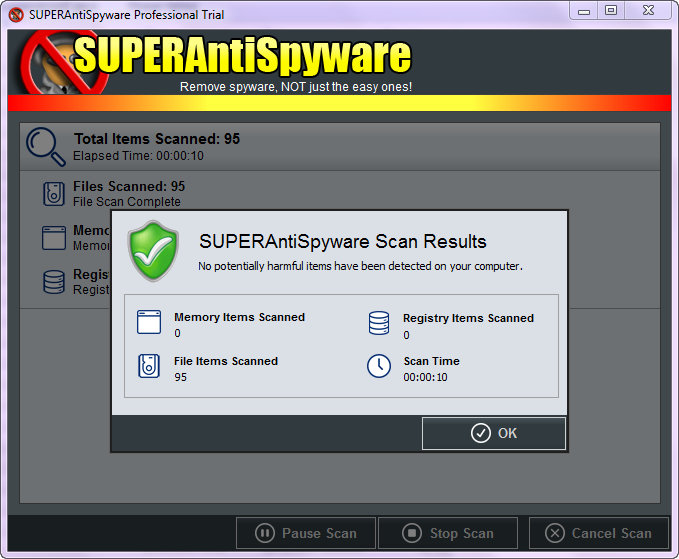
Task: Click the registry database icon in main panel
Action: (x=54, y=282)
